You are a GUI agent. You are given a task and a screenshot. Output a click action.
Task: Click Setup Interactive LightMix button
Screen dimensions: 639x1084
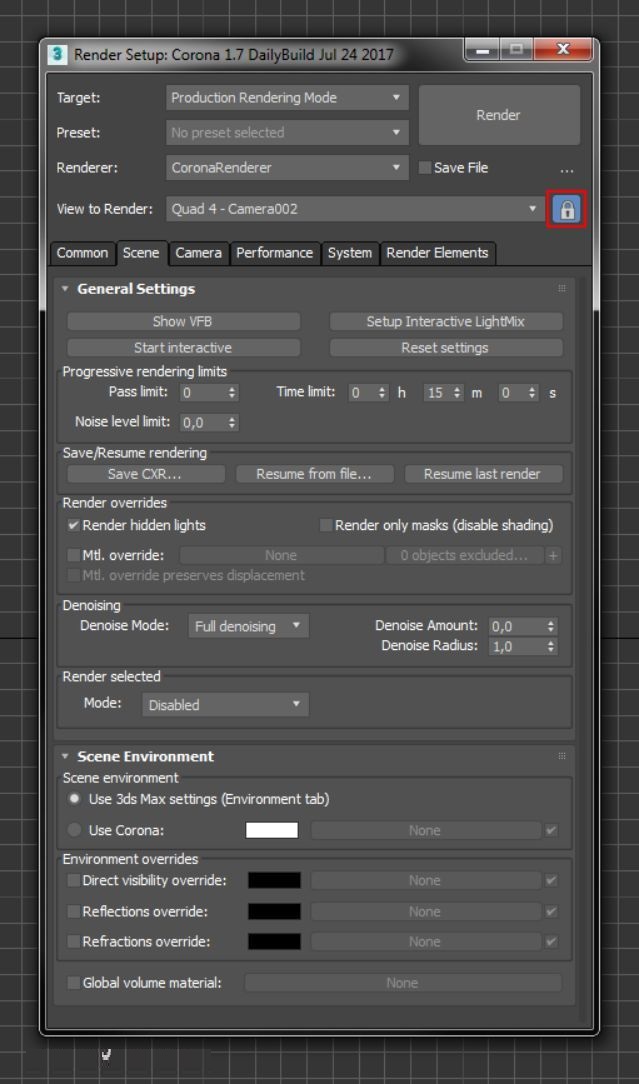(x=445, y=321)
